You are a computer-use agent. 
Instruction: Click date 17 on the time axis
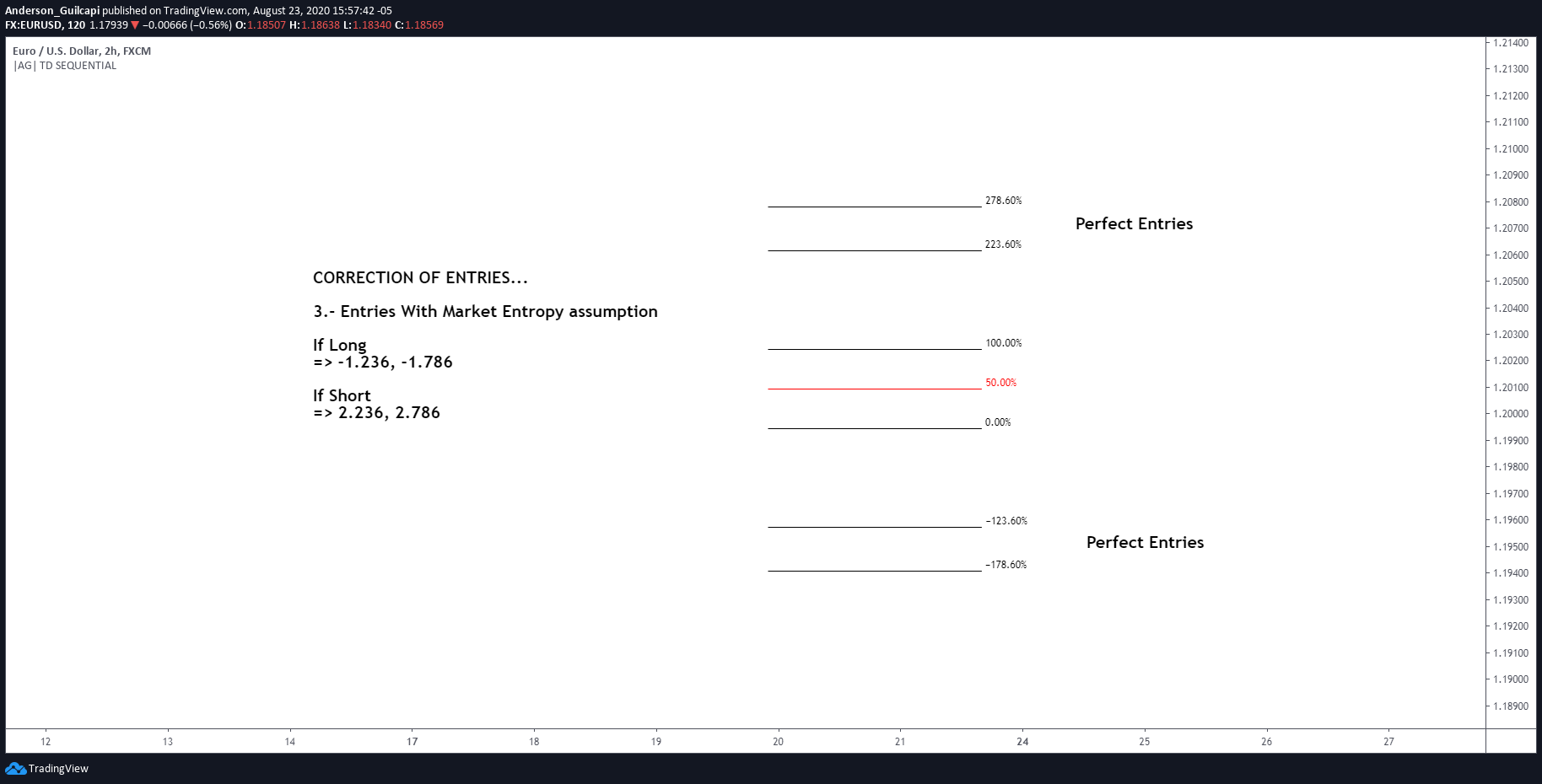(x=412, y=742)
